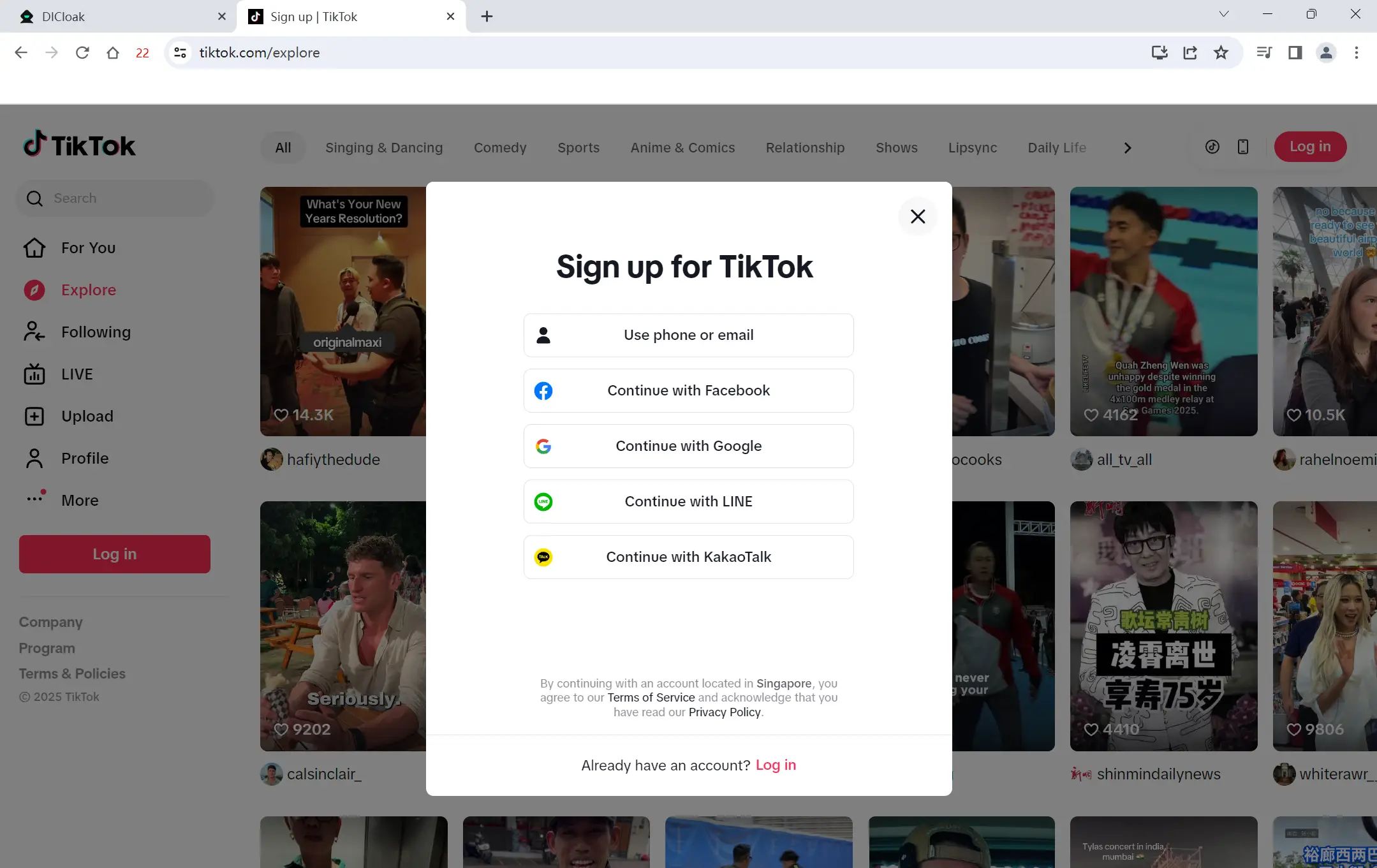Click the KakaoTalk logo icon

click(x=543, y=557)
